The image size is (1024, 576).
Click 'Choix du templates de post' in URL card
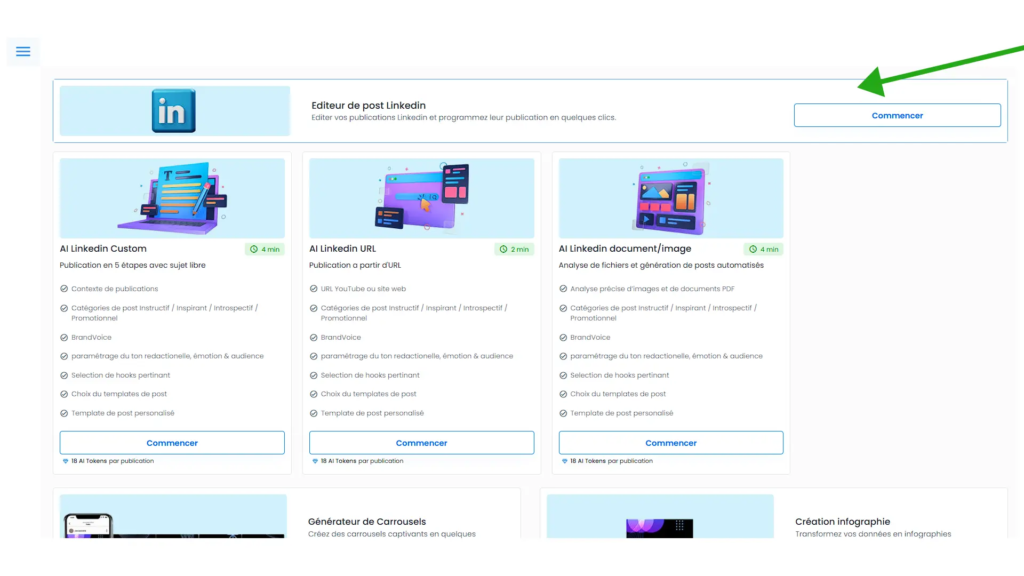[x=368, y=394]
